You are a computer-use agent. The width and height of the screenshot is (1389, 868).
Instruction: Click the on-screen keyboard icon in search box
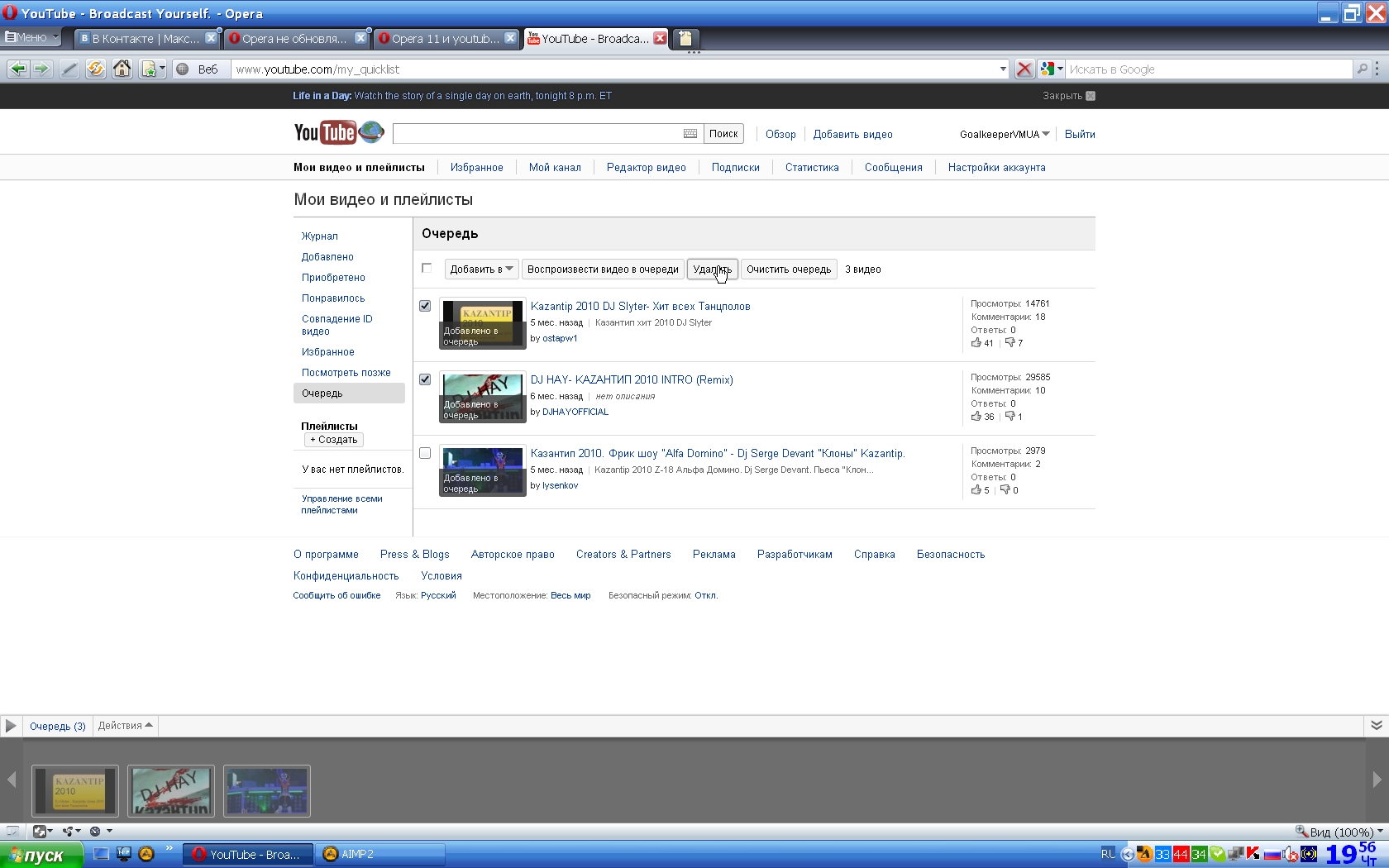point(690,134)
